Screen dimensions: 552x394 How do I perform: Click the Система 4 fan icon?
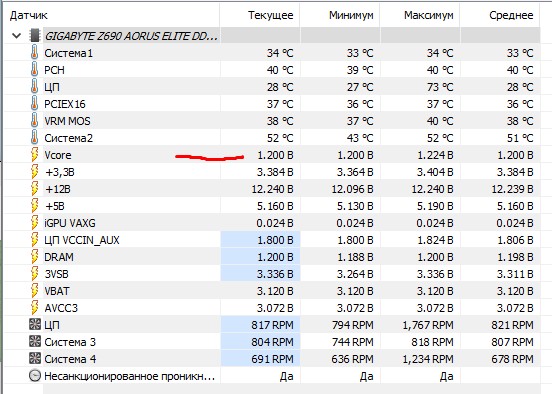pyautogui.click(x=35, y=358)
